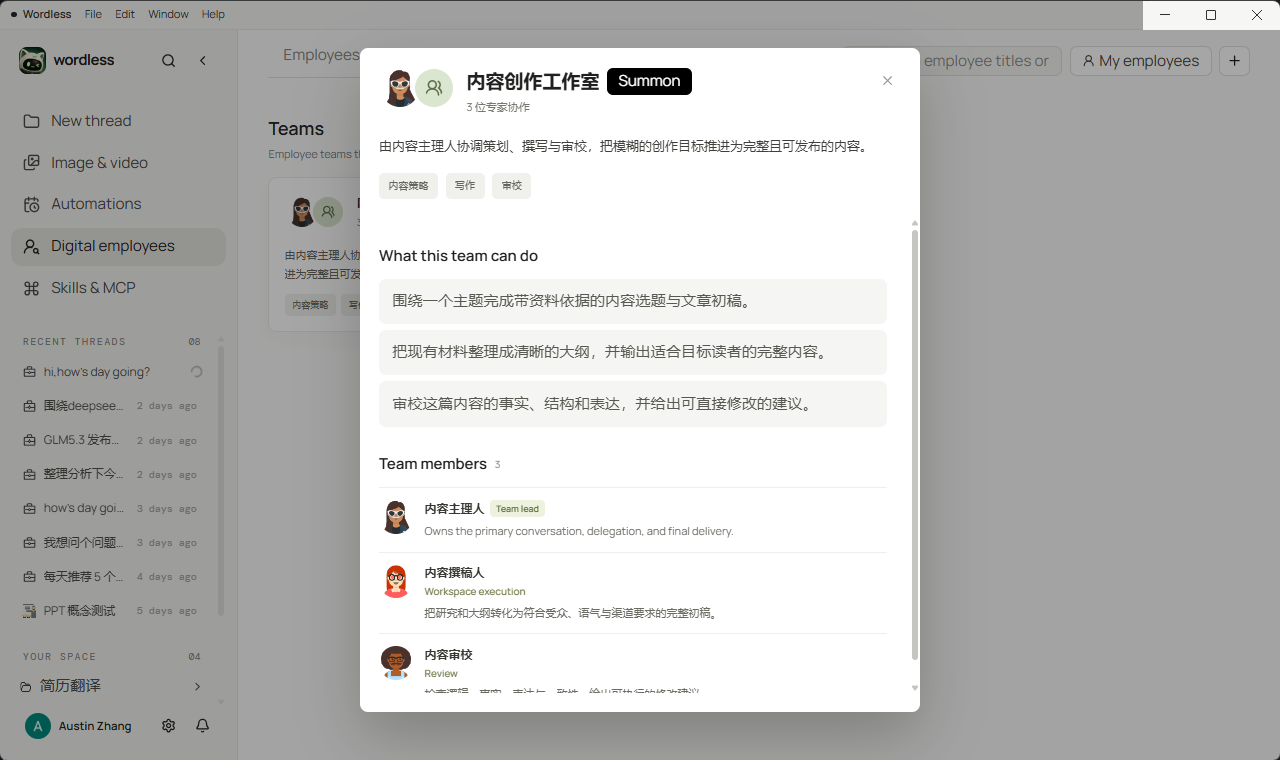This screenshot has height=760, width=1280.
Task: Open the Help menu
Action: 213,14
